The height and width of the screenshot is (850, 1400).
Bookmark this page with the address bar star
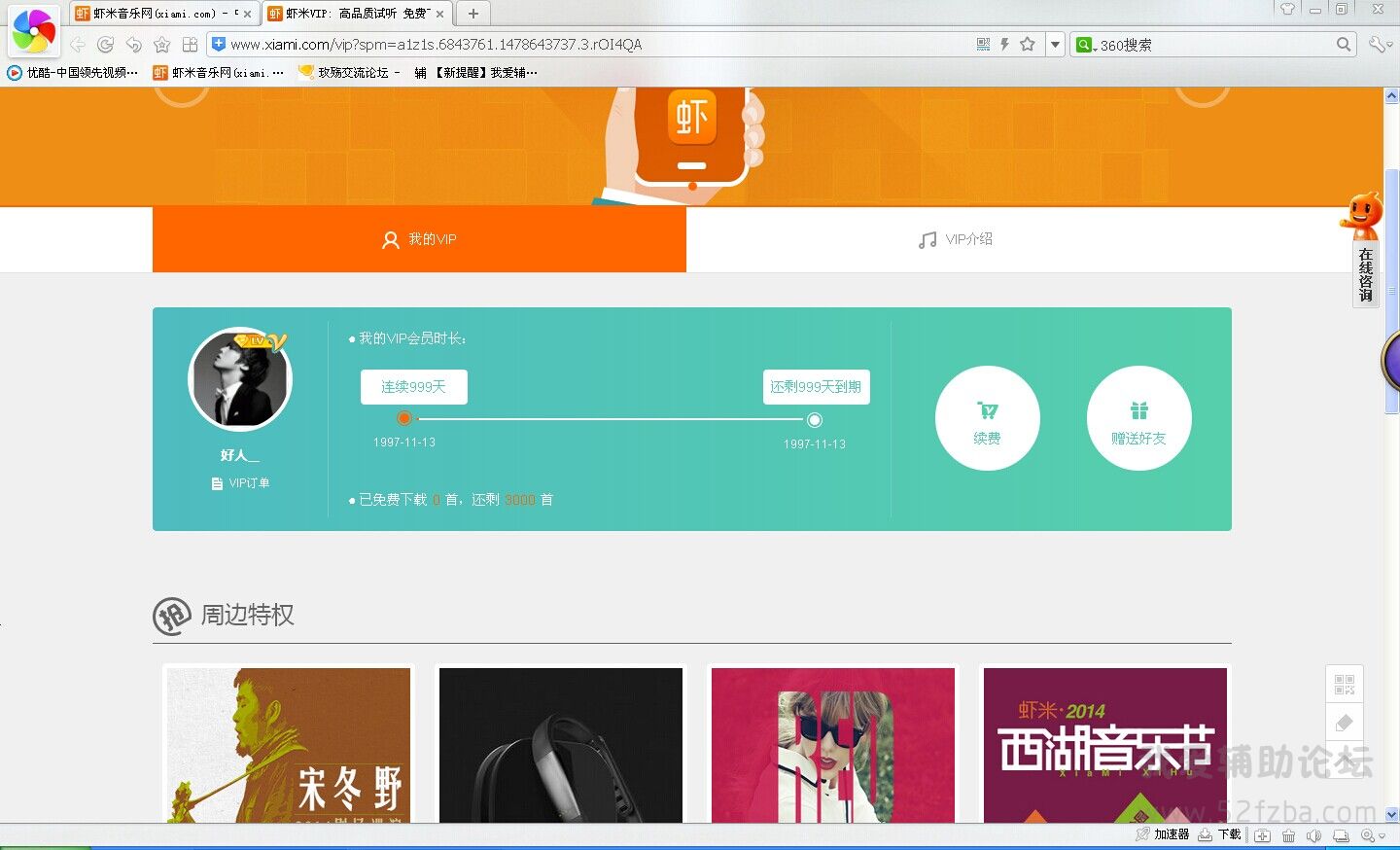[1027, 44]
